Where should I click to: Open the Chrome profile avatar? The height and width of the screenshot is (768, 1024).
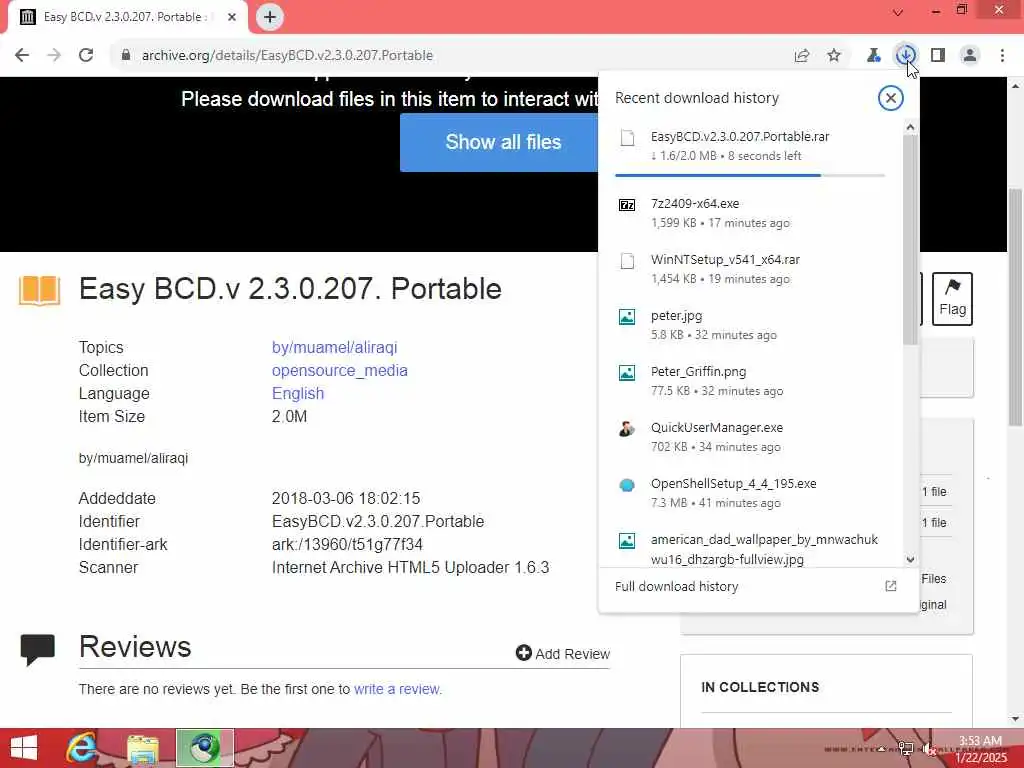click(x=970, y=56)
